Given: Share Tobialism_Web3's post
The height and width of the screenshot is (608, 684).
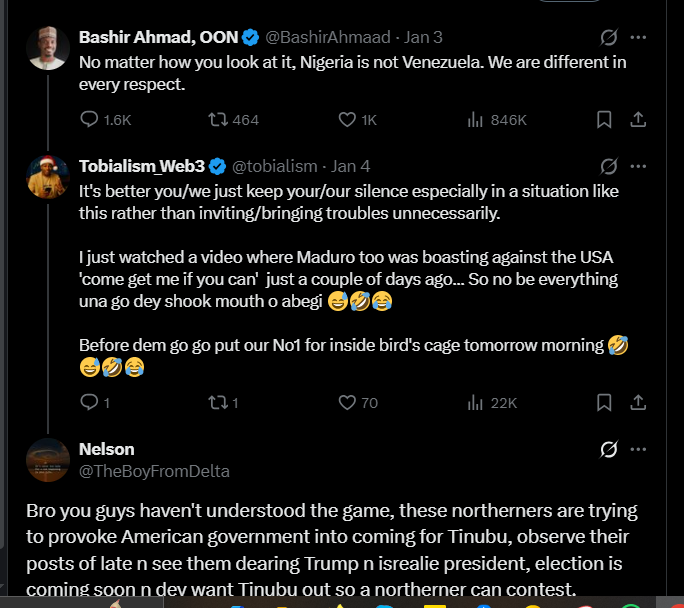Looking at the screenshot, I should (x=638, y=403).
